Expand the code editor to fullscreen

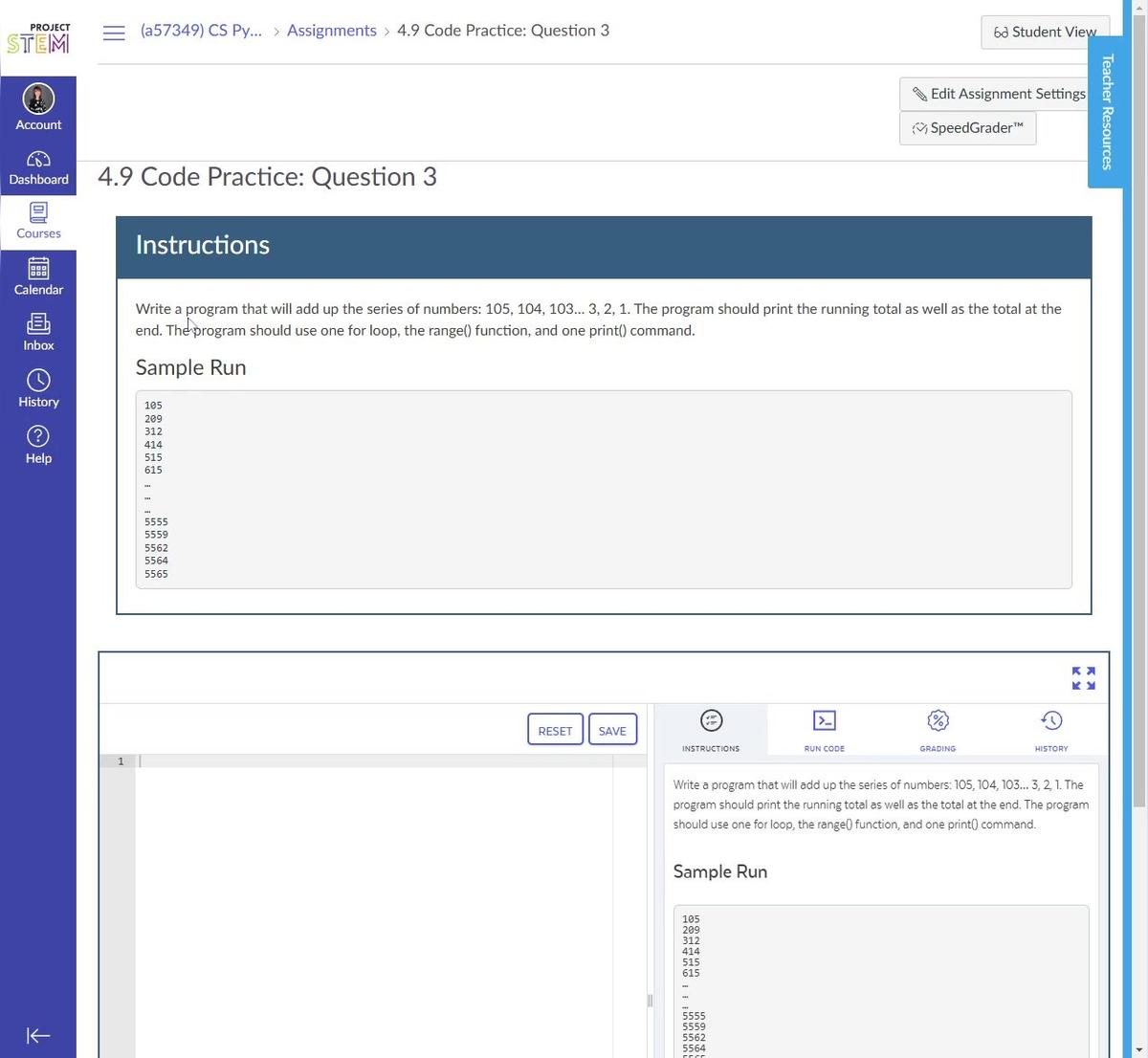tap(1083, 677)
